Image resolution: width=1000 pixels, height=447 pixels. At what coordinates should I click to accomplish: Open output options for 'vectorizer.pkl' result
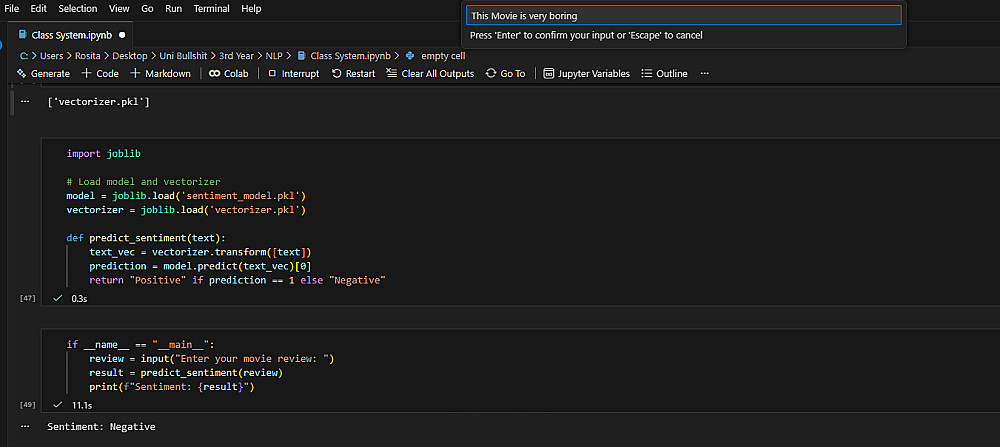[25, 101]
